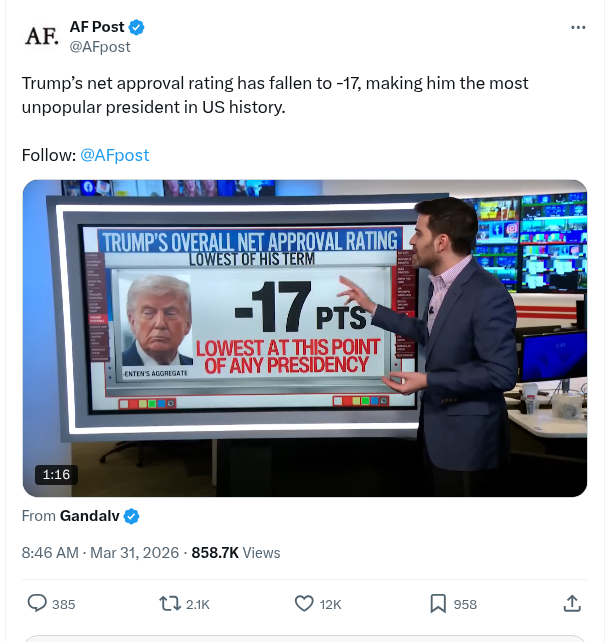Bookmark the post with the bookmark icon

[x=438, y=603]
